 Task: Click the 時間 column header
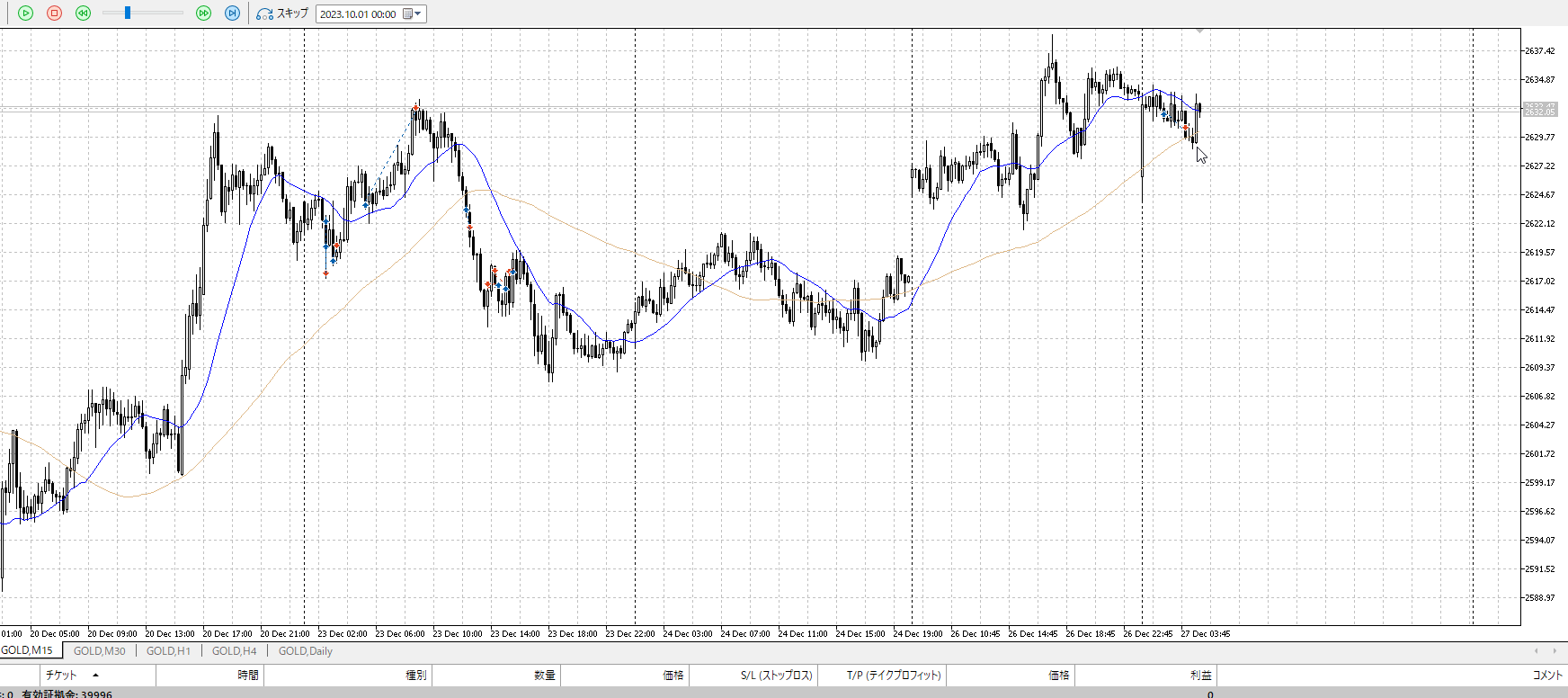tap(248, 676)
